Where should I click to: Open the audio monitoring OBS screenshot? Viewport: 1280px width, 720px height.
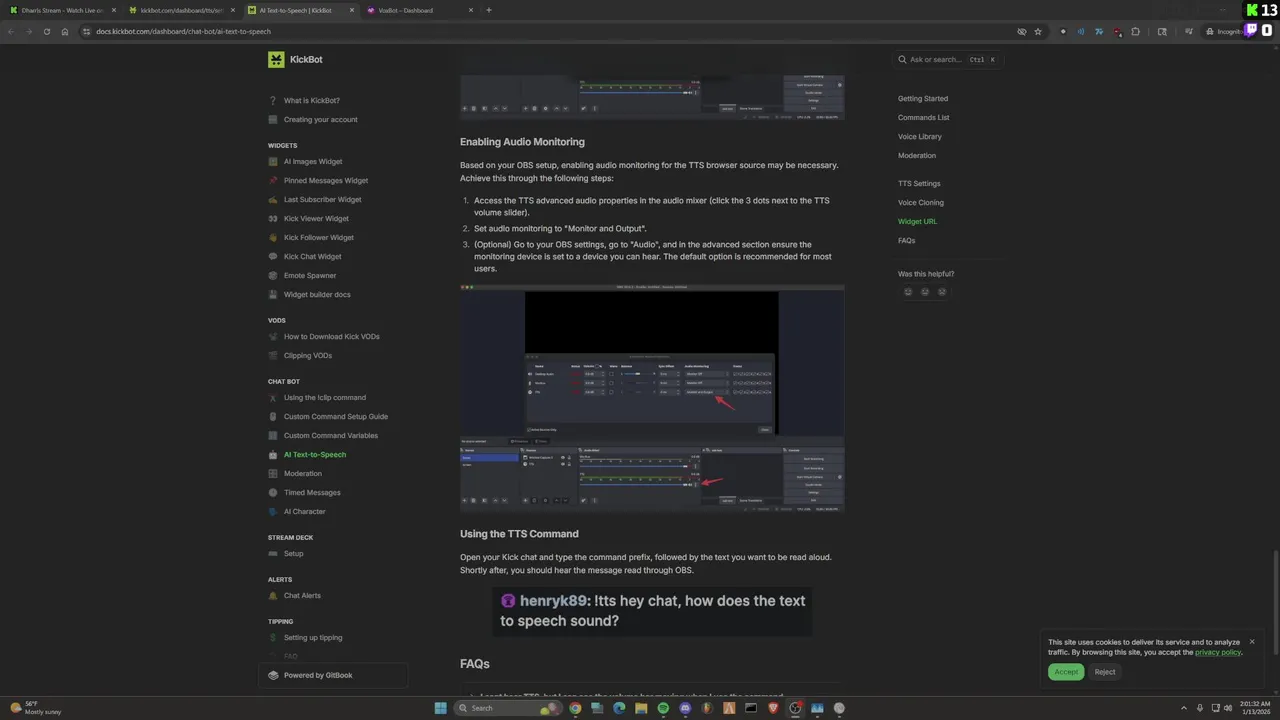pos(652,398)
